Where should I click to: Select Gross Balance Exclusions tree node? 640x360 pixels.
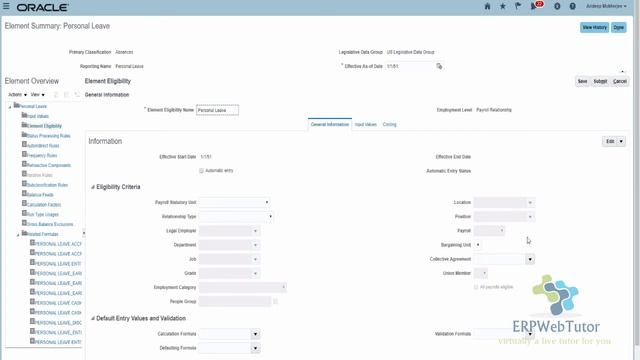(48, 224)
